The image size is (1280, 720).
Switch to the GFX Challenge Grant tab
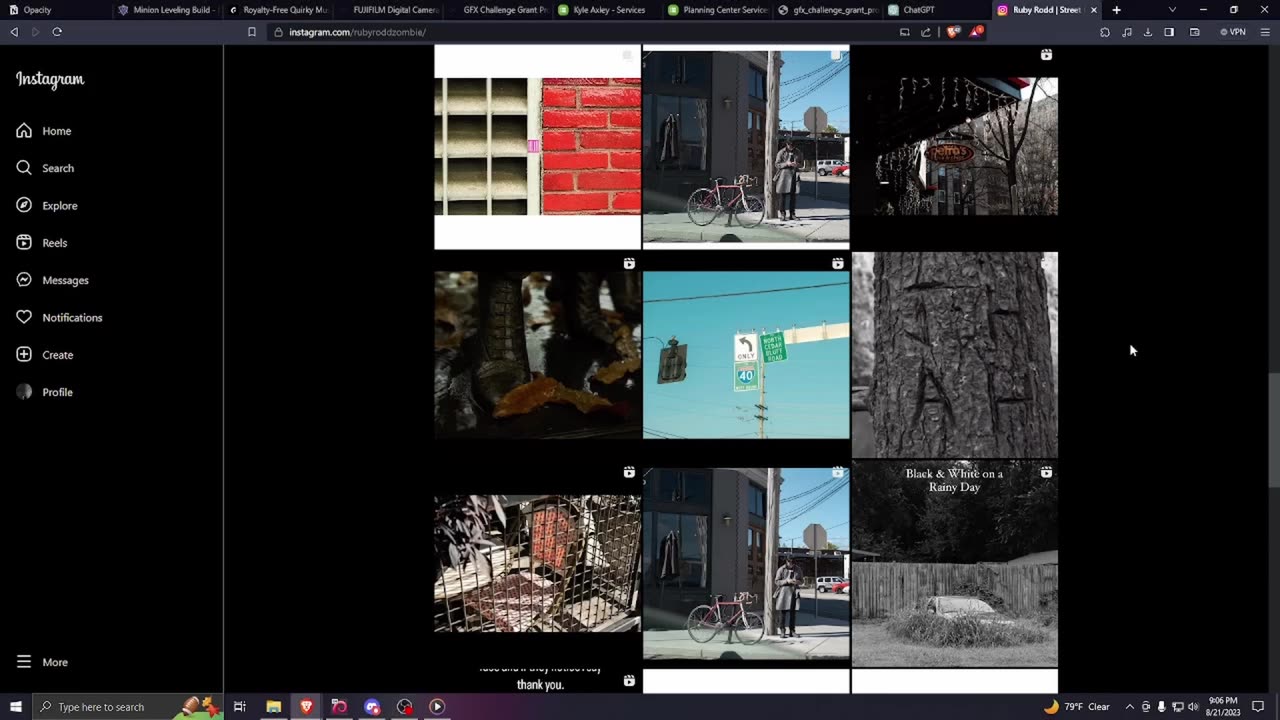pos(498,10)
